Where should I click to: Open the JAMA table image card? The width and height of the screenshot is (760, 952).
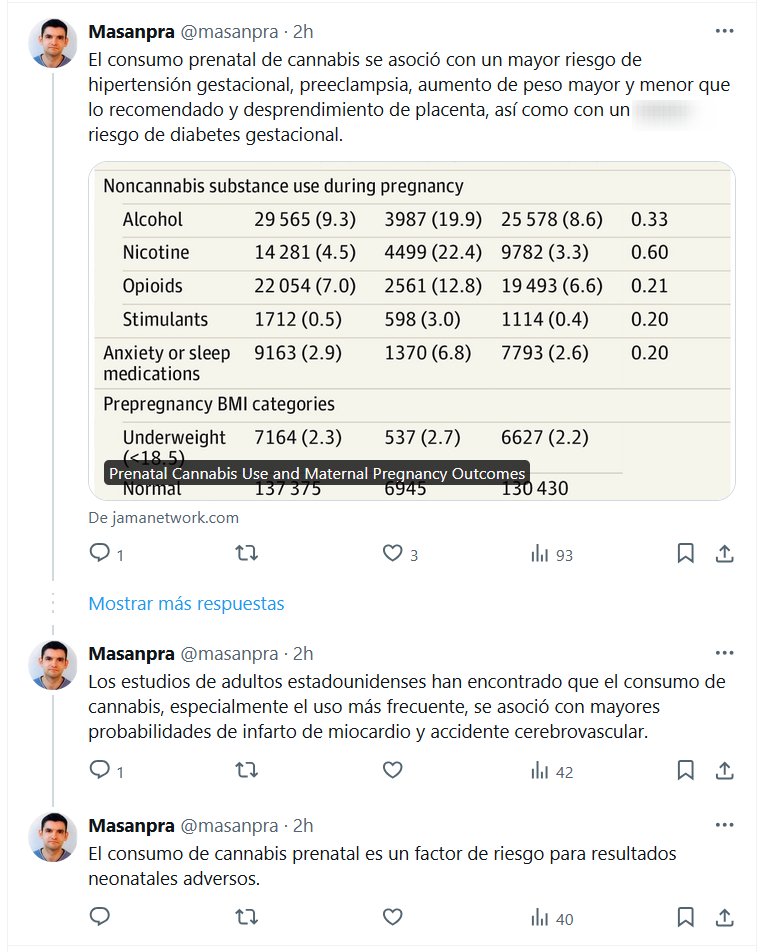pyautogui.click(x=411, y=330)
